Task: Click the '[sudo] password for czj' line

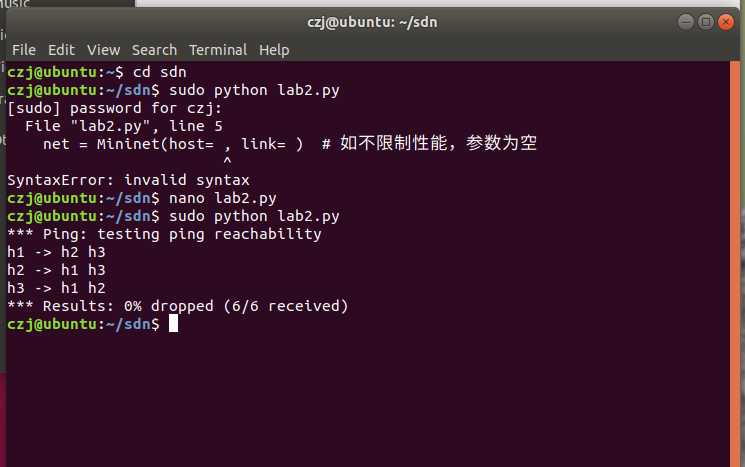Action: pos(115,108)
